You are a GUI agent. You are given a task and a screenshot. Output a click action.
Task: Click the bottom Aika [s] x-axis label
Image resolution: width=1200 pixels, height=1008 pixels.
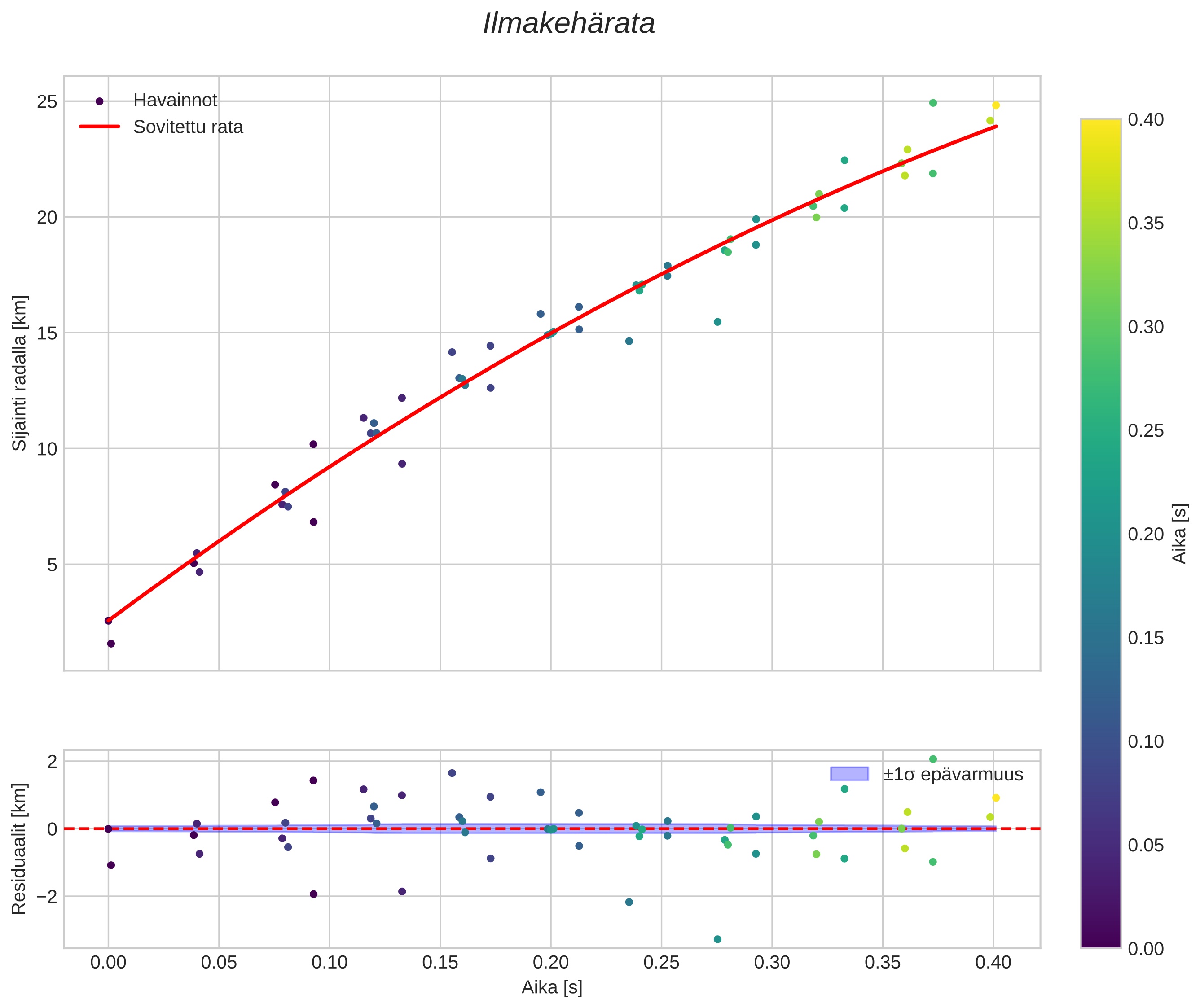[552, 987]
